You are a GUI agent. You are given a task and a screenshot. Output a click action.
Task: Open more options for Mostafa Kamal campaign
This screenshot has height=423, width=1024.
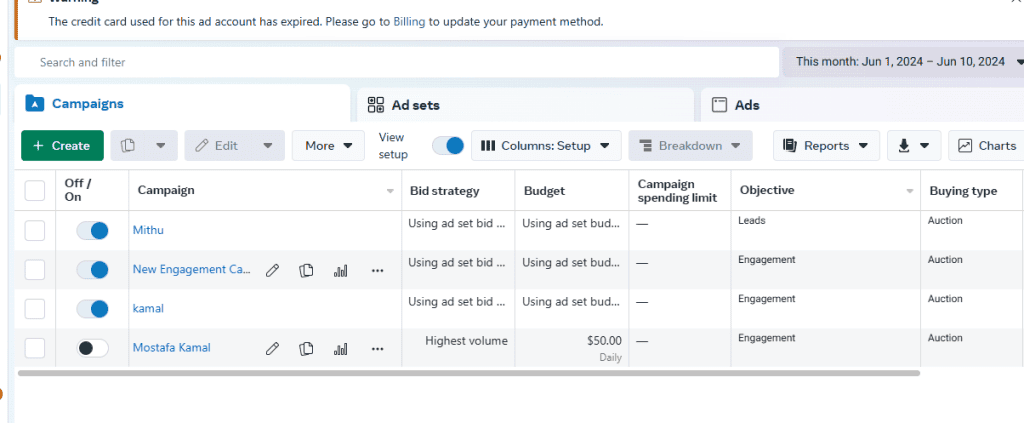click(377, 349)
